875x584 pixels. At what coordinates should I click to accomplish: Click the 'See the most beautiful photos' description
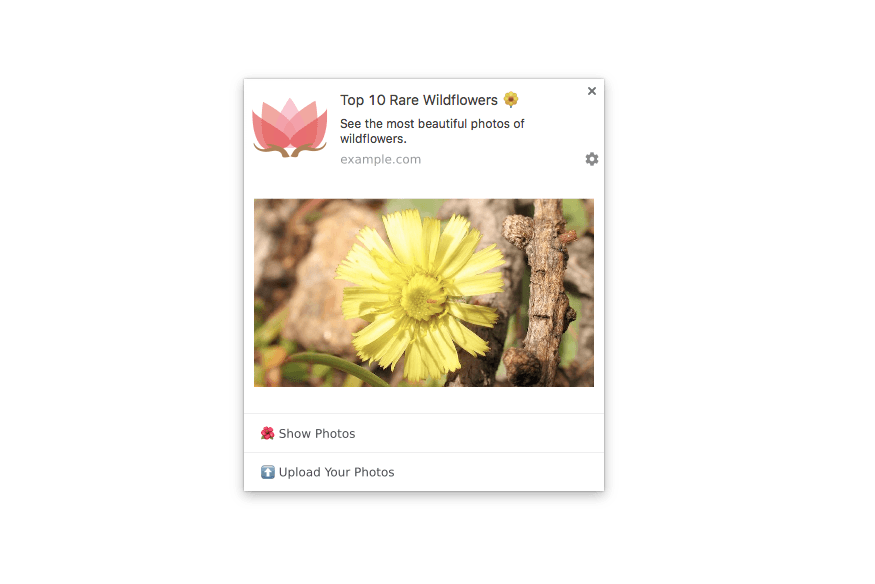pyautogui.click(x=432, y=131)
